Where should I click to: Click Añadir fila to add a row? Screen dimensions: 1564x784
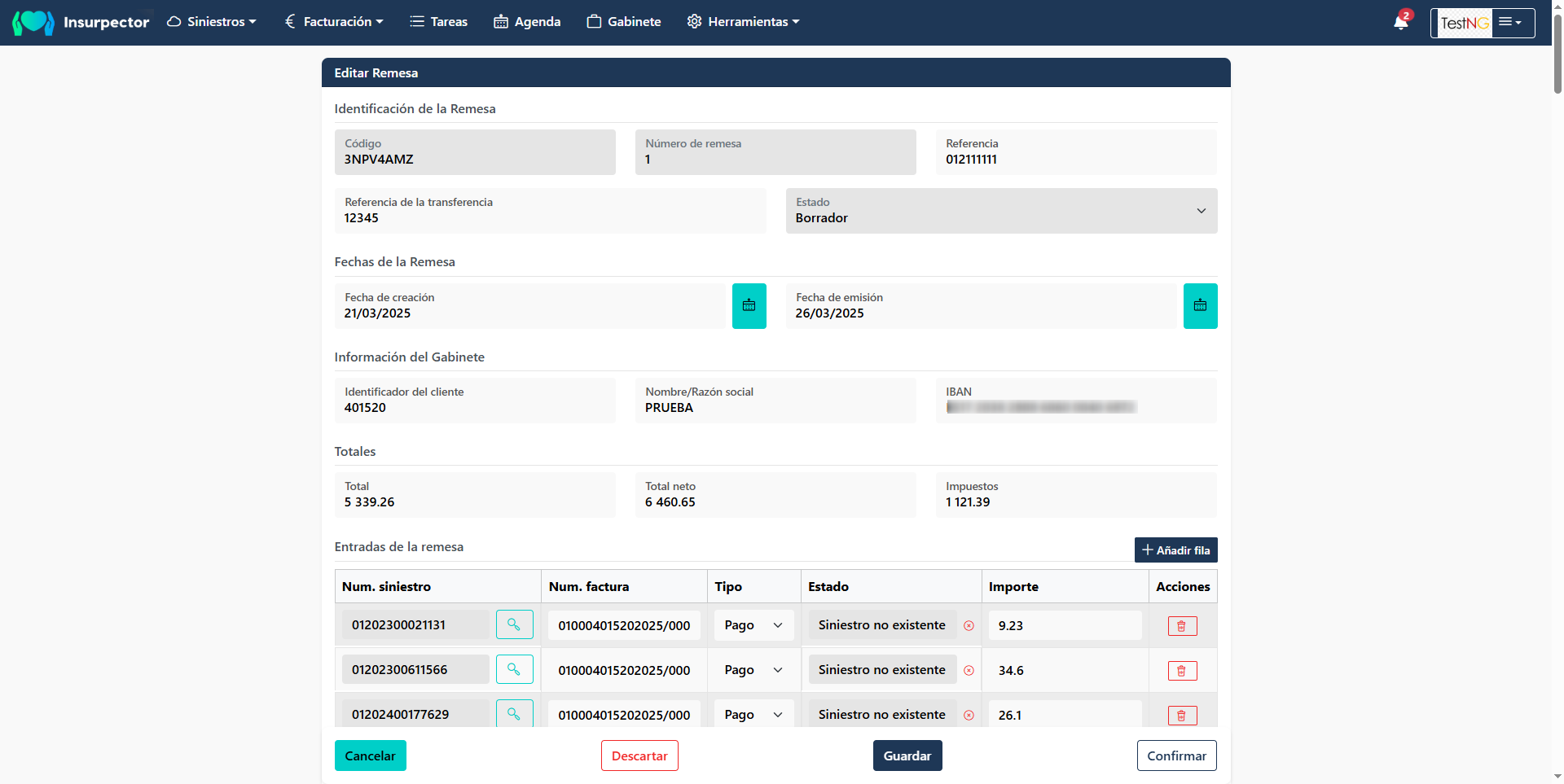[1175, 550]
